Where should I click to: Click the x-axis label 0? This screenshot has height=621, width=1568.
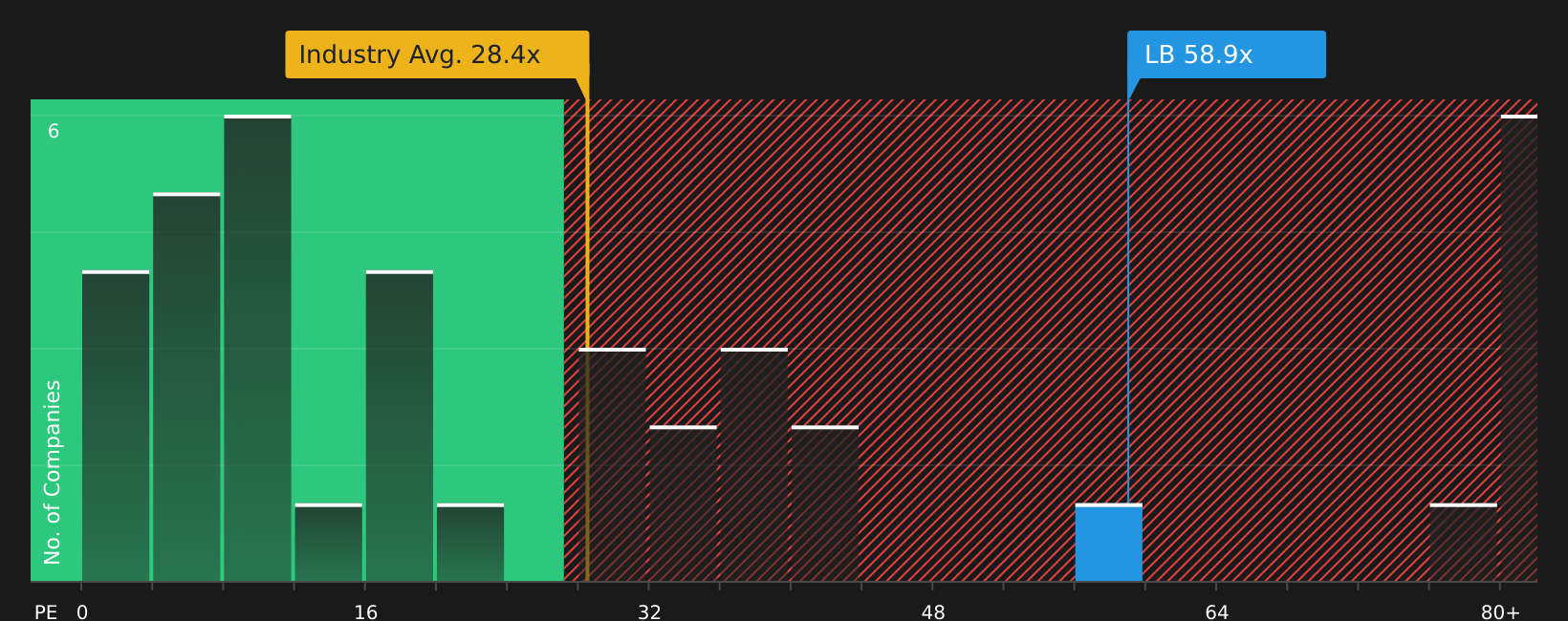click(82, 612)
